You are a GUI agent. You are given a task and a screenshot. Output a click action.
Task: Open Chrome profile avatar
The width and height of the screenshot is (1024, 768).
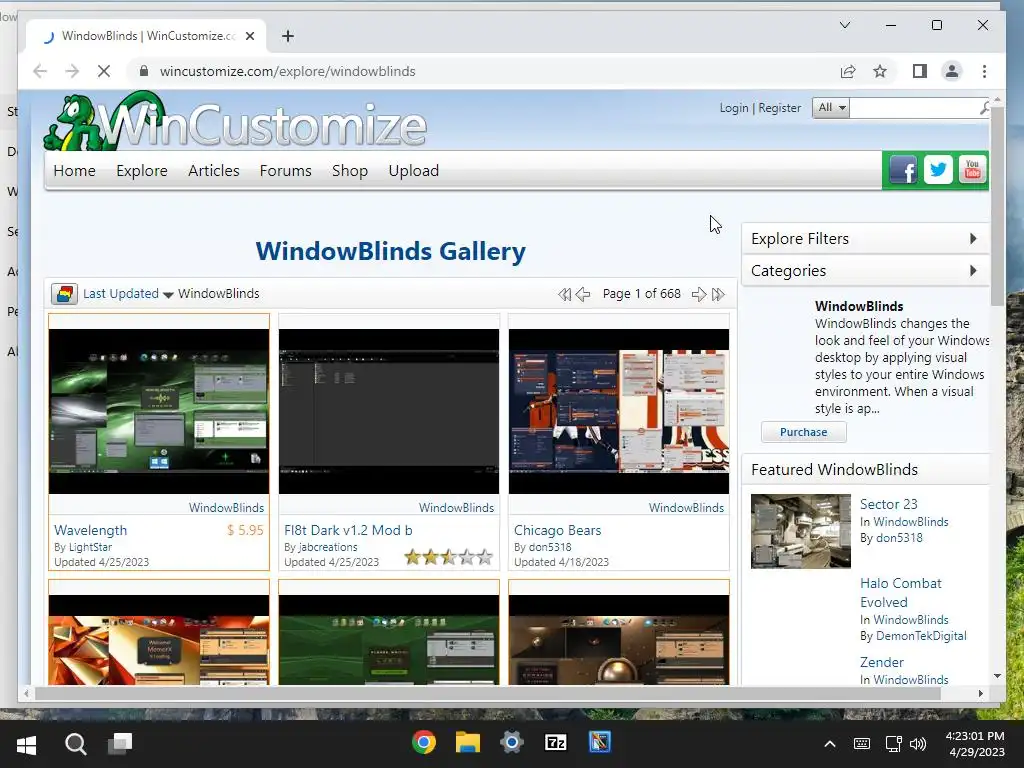coord(952,71)
